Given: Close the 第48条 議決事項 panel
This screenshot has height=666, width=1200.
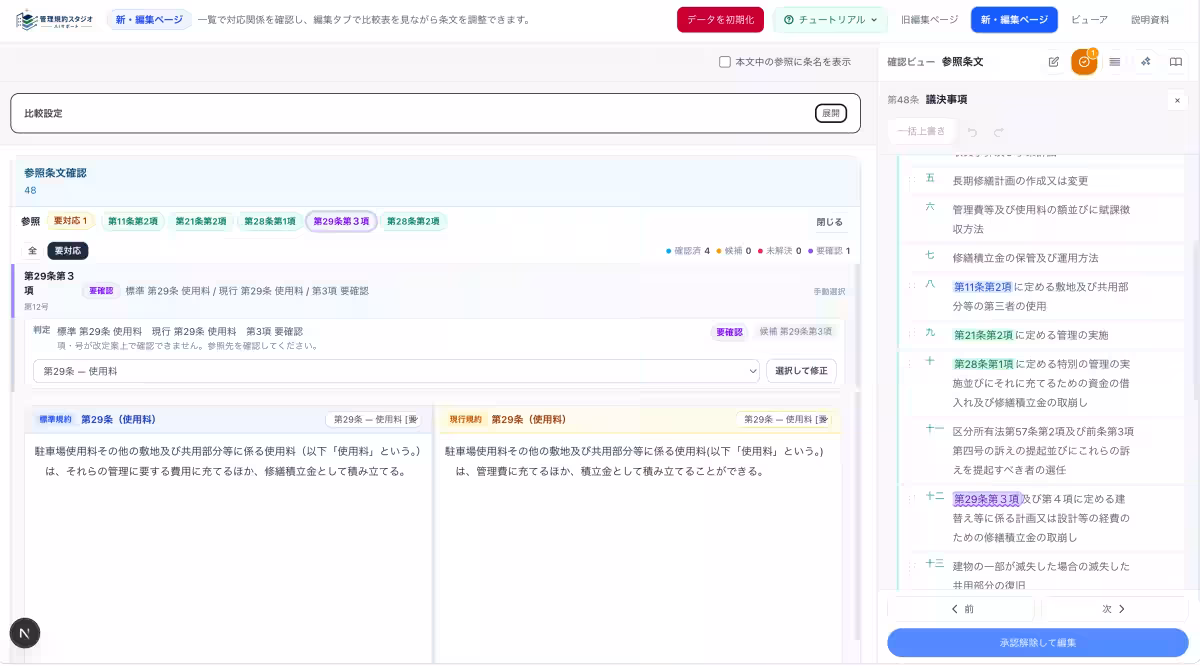Looking at the screenshot, I should click(x=1177, y=100).
